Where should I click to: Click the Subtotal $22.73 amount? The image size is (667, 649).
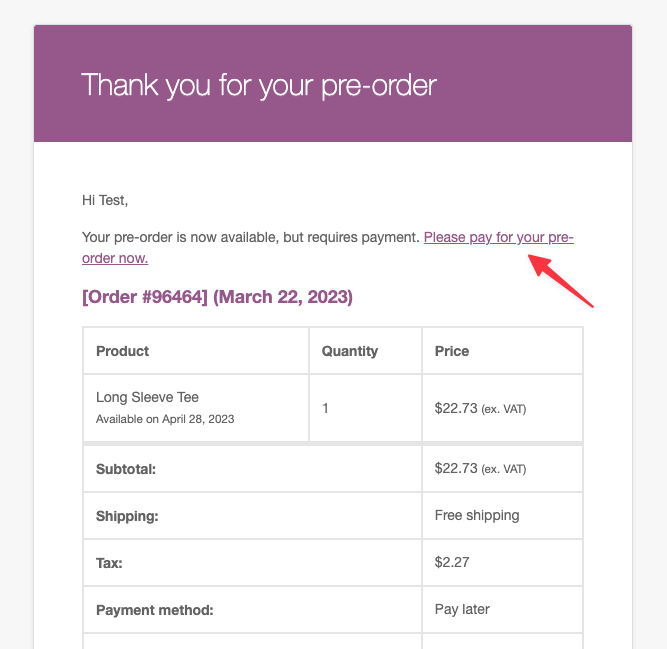tap(456, 468)
